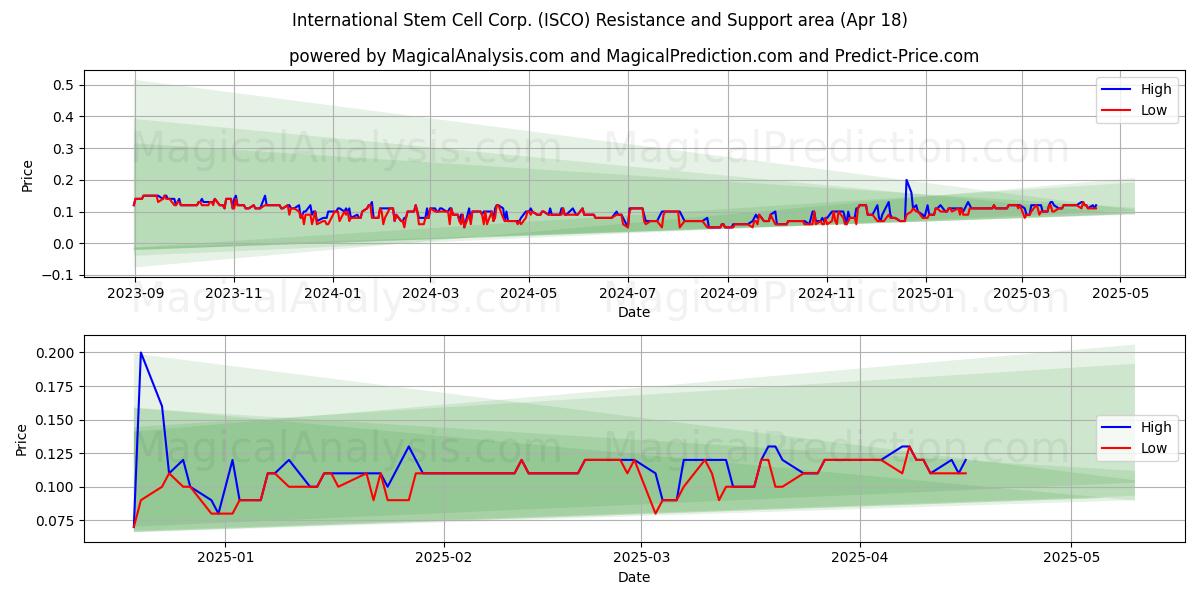Click the late-December price spike in top chart
This screenshot has height=600, width=1200.
(906, 181)
